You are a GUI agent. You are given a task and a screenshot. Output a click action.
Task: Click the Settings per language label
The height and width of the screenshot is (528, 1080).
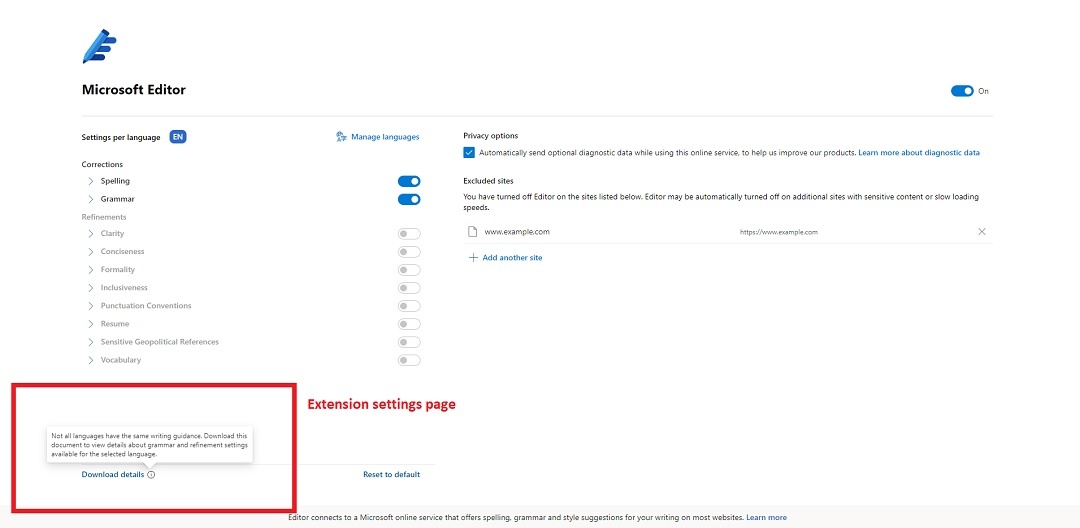pos(121,137)
